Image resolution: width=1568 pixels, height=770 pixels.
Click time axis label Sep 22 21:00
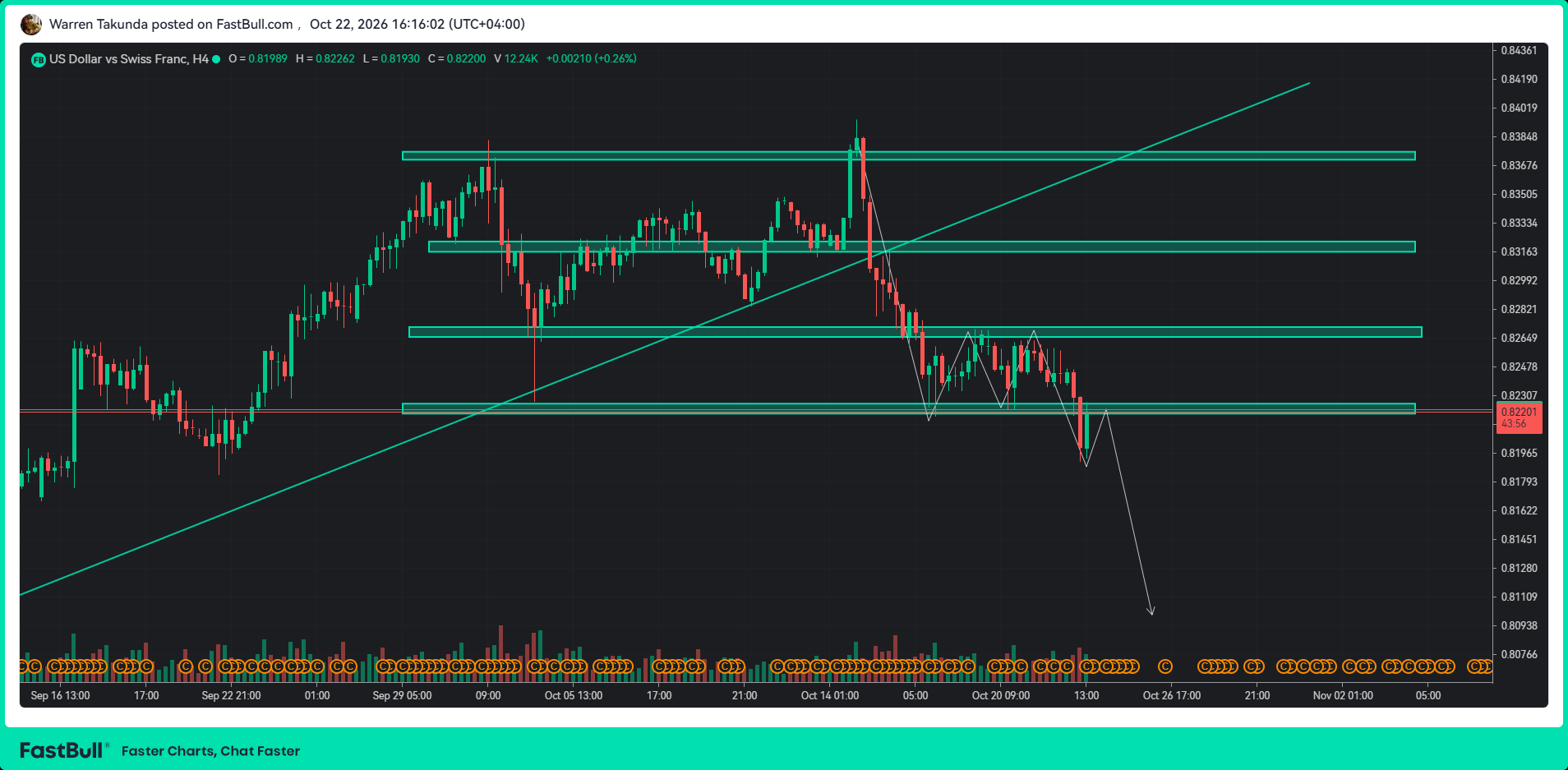click(x=231, y=695)
